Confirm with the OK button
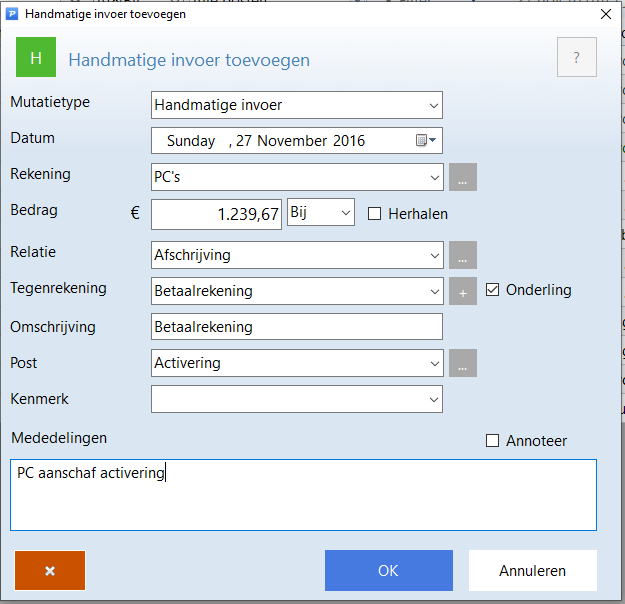625x604 pixels. [388, 571]
